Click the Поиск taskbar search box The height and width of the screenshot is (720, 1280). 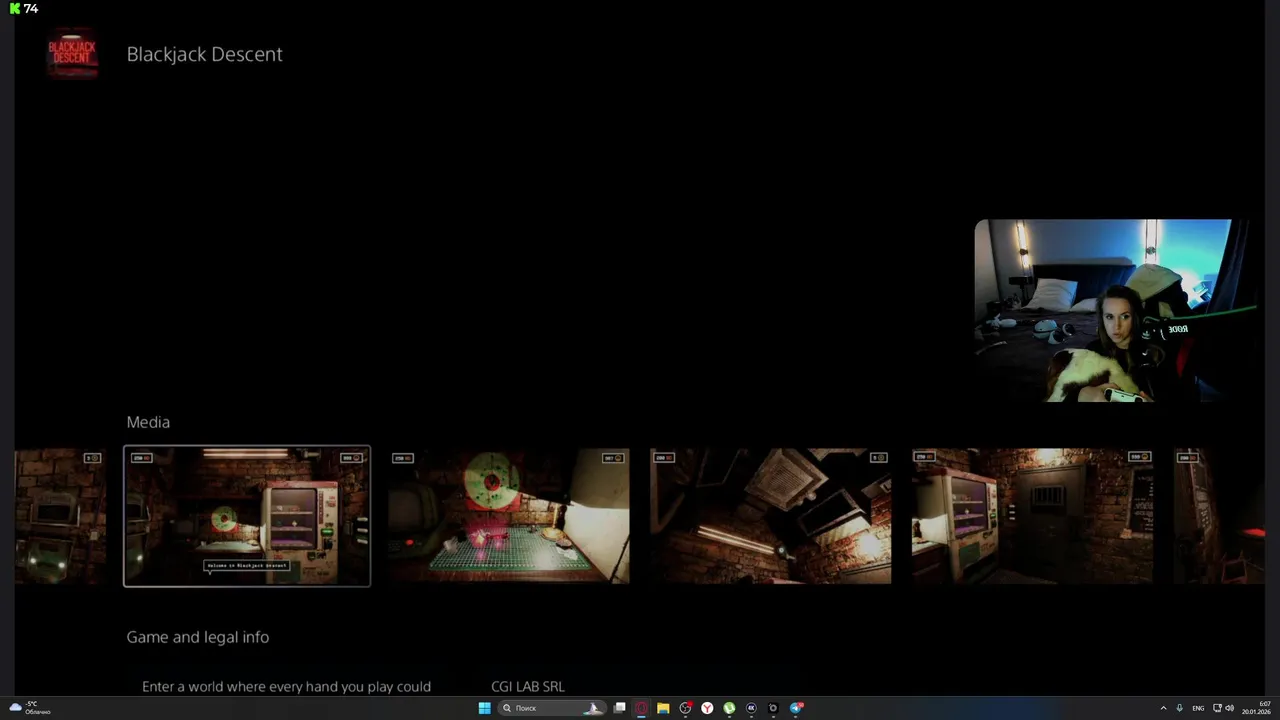tap(551, 708)
